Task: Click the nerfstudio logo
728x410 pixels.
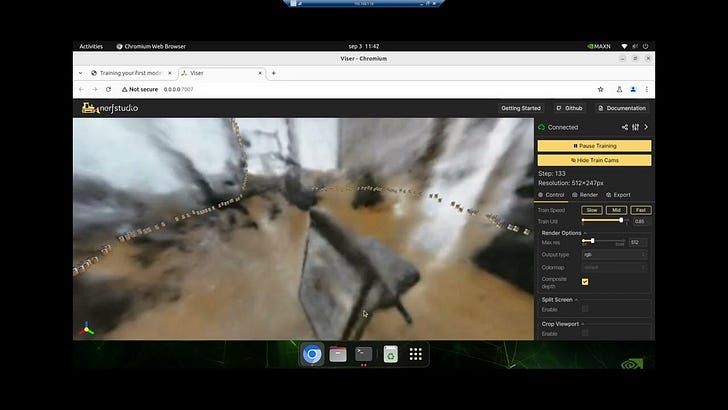Action: point(110,108)
